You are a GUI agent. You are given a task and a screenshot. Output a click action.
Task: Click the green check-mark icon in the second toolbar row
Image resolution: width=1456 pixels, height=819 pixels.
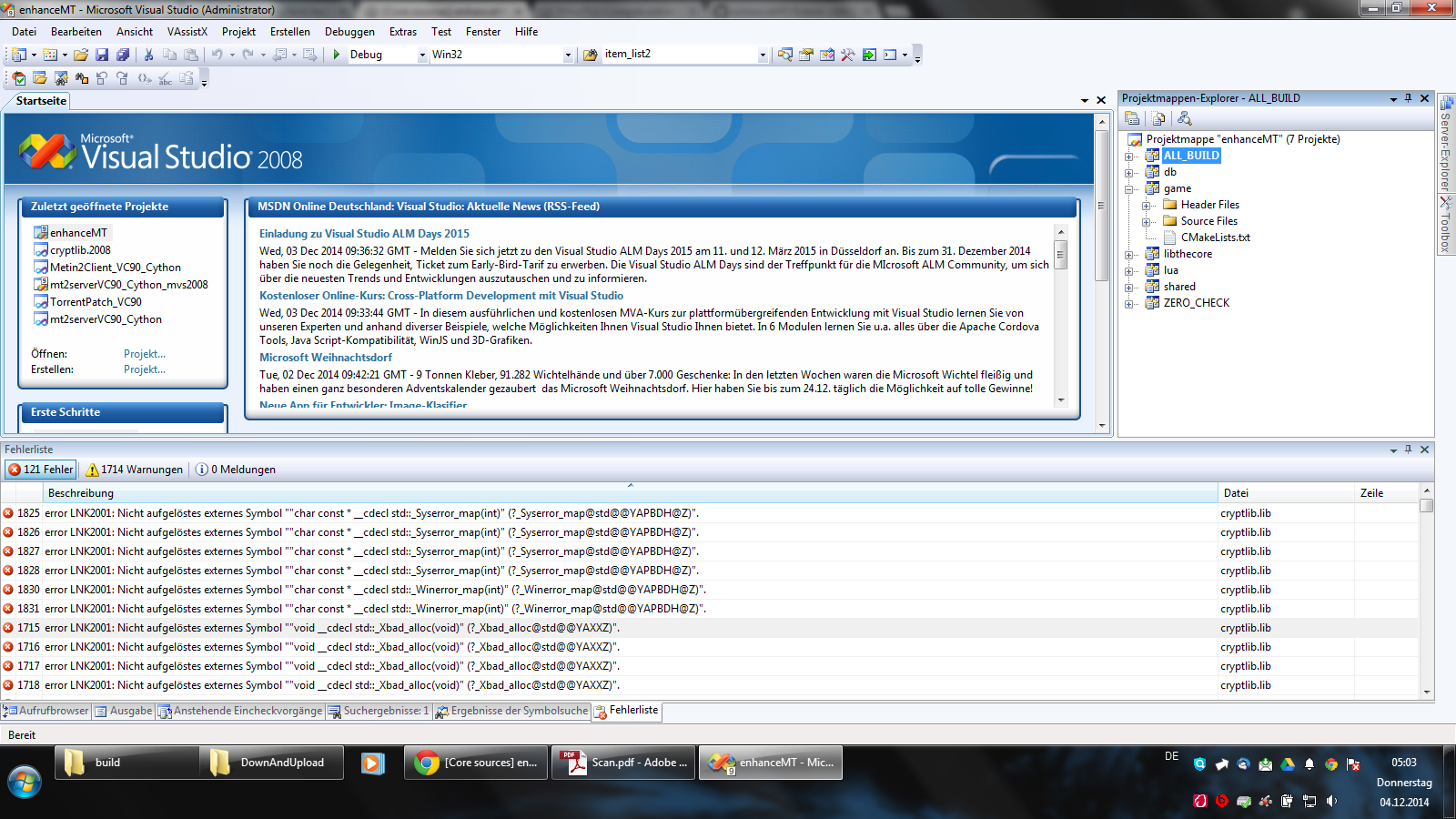point(18,79)
